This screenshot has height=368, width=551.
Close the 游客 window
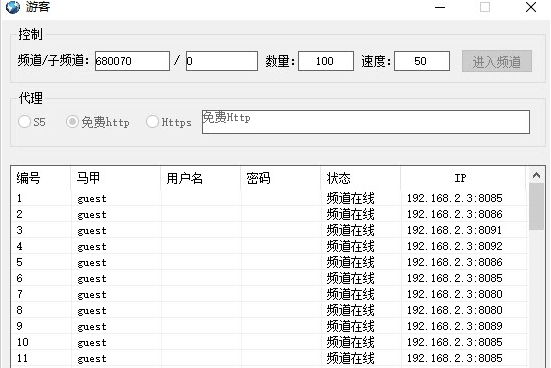click(x=531, y=7)
